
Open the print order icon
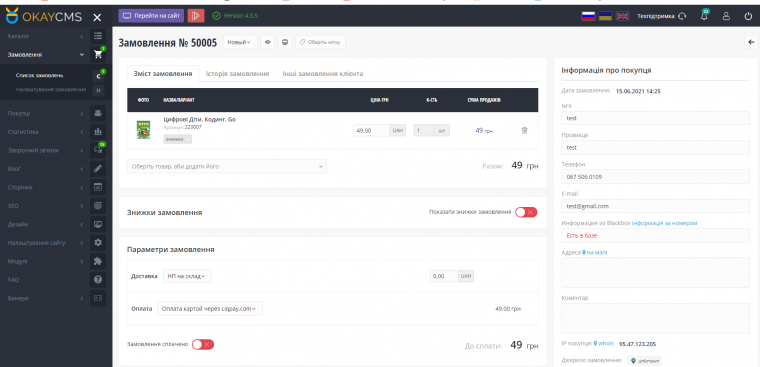pos(285,43)
